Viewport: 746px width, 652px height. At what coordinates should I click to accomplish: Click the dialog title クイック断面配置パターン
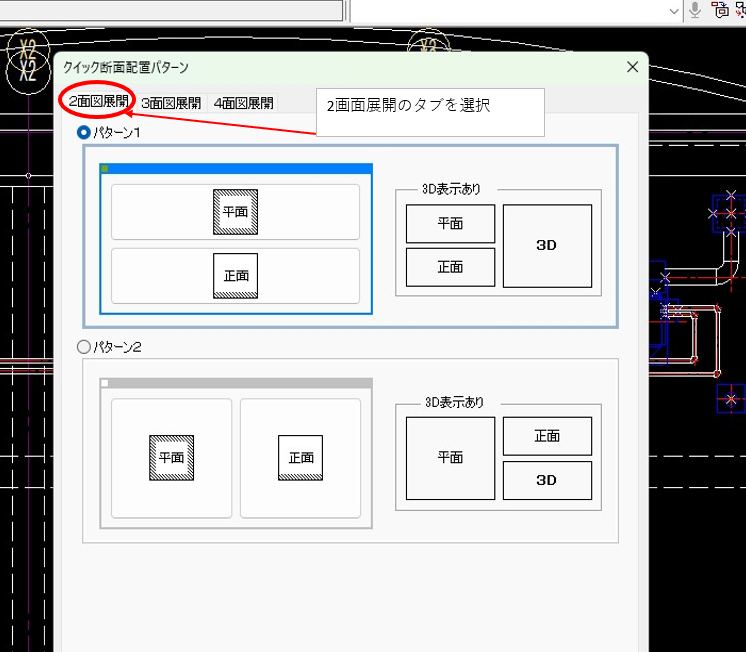pyautogui.click(x=126, y=68)
